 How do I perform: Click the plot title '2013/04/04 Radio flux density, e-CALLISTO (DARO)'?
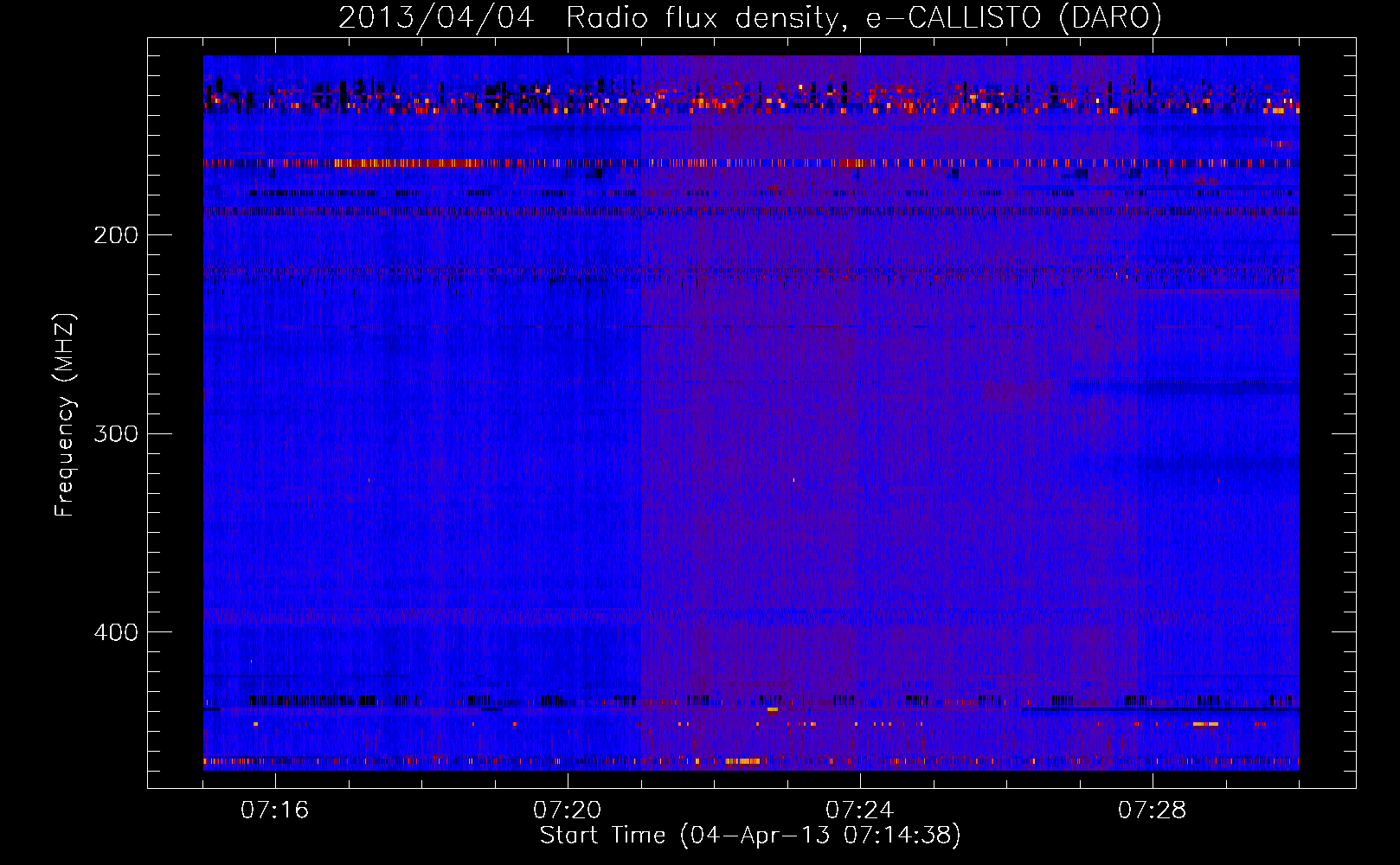coord(750,18)
